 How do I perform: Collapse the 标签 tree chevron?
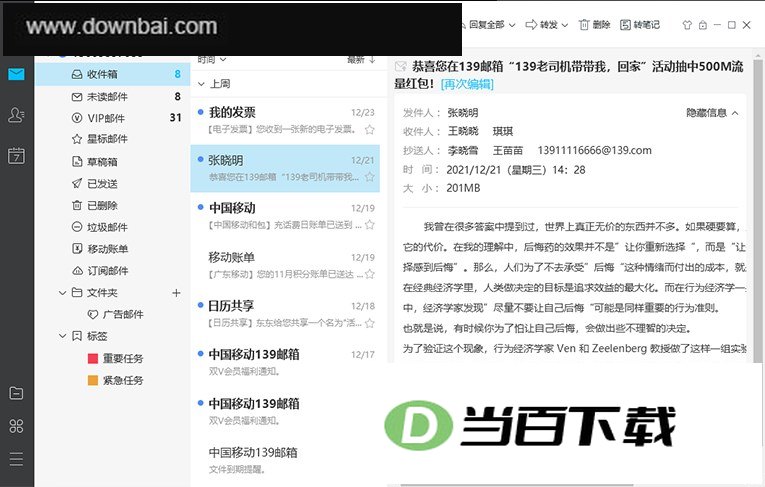(62, 336)
